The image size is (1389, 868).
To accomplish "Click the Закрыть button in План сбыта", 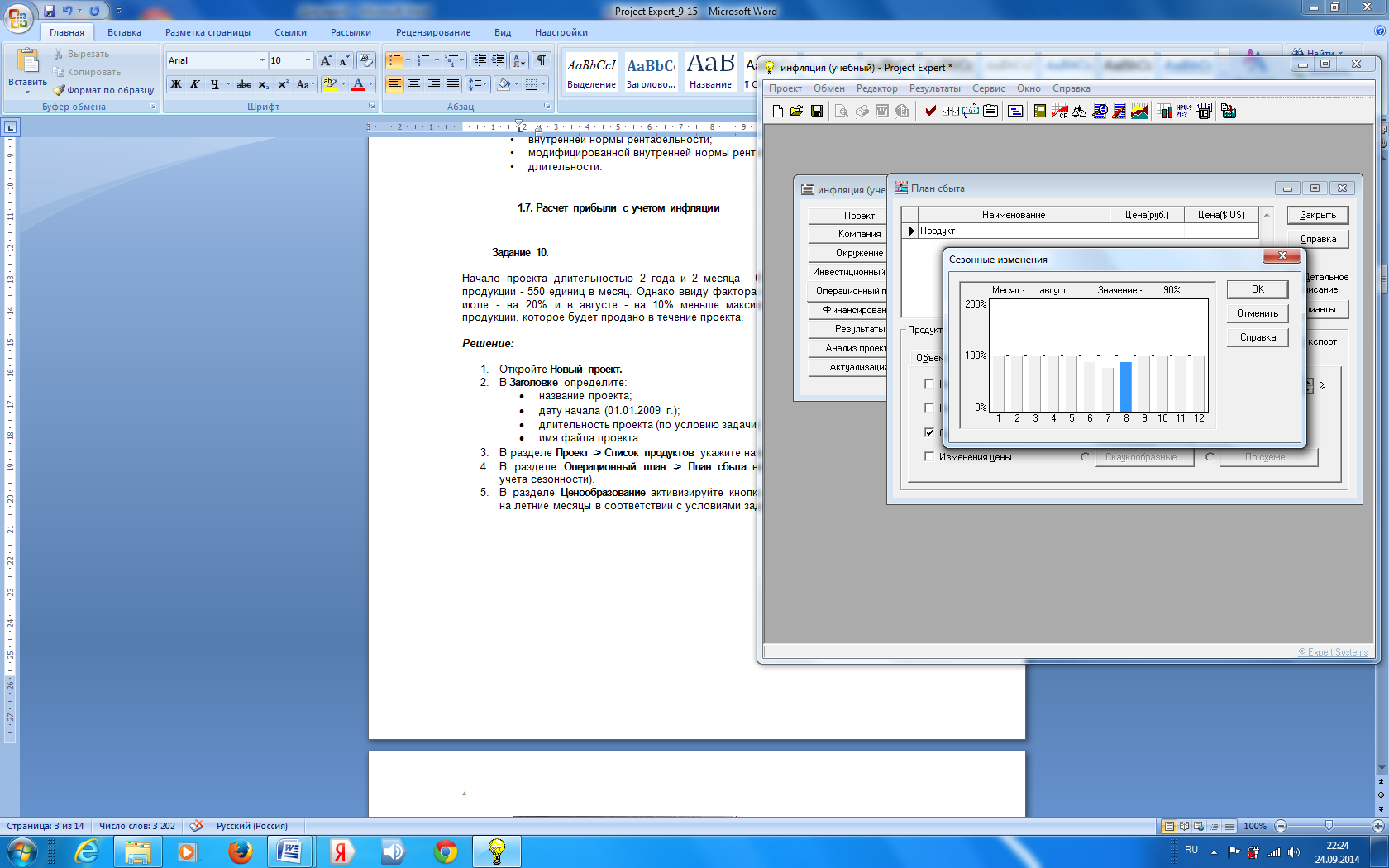I will click(1318, 215).
